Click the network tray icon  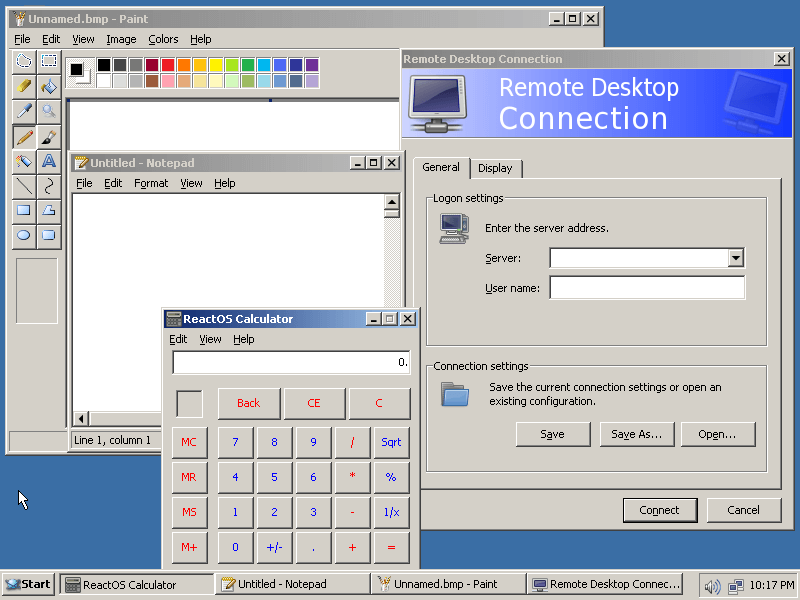735,586
